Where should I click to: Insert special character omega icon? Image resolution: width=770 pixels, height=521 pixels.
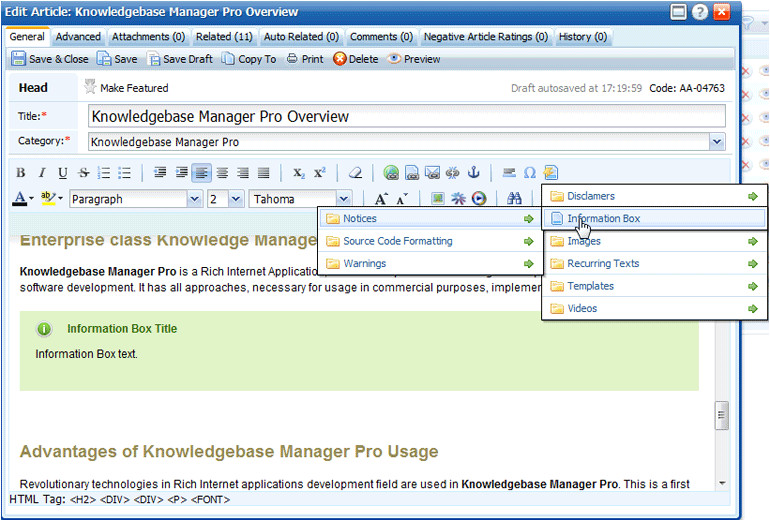(x=529, y=173)
